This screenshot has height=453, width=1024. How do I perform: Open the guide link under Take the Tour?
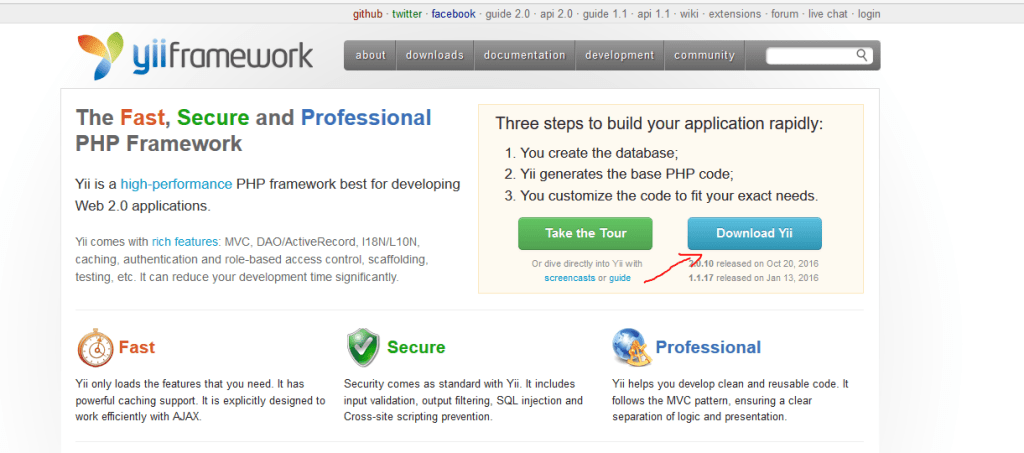620,278
